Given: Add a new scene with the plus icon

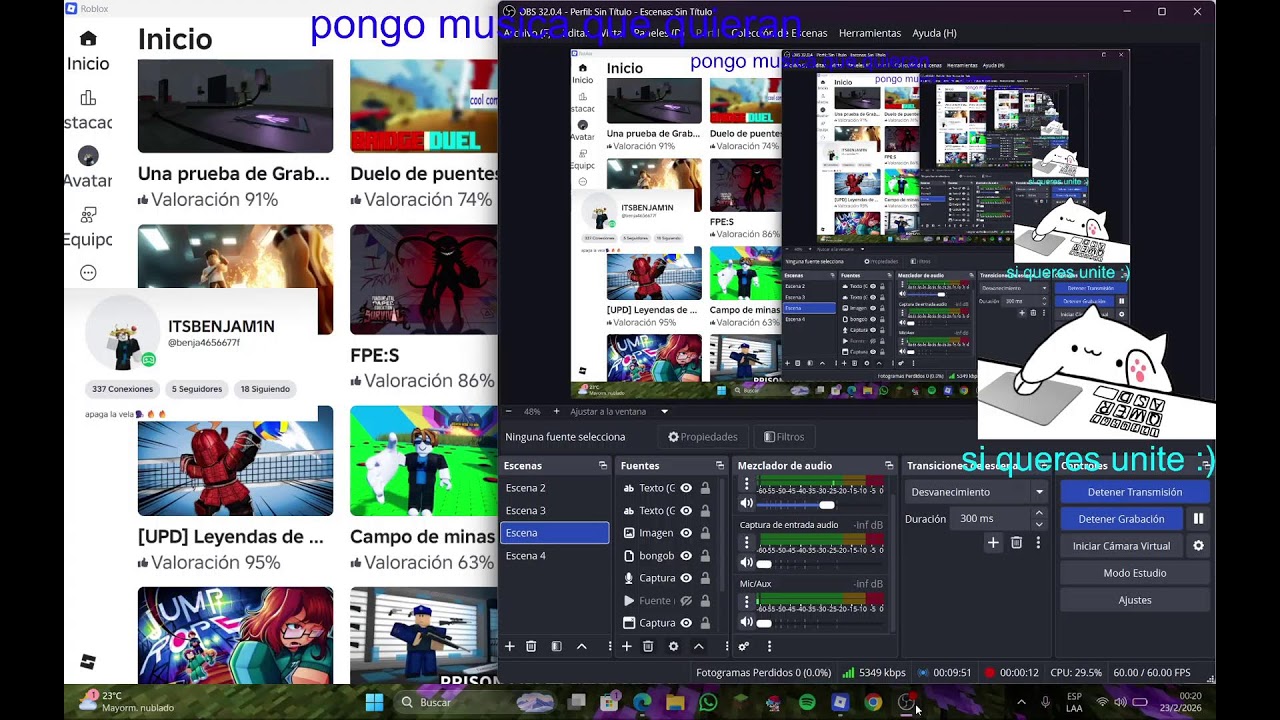Looking at the screenshot, I should [509, 647].
